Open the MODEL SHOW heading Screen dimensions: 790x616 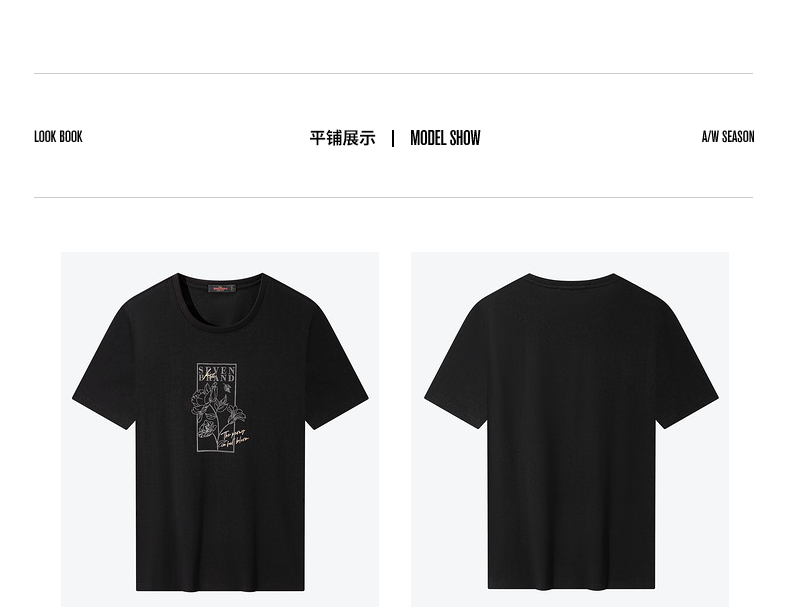(x=445, y=138)
